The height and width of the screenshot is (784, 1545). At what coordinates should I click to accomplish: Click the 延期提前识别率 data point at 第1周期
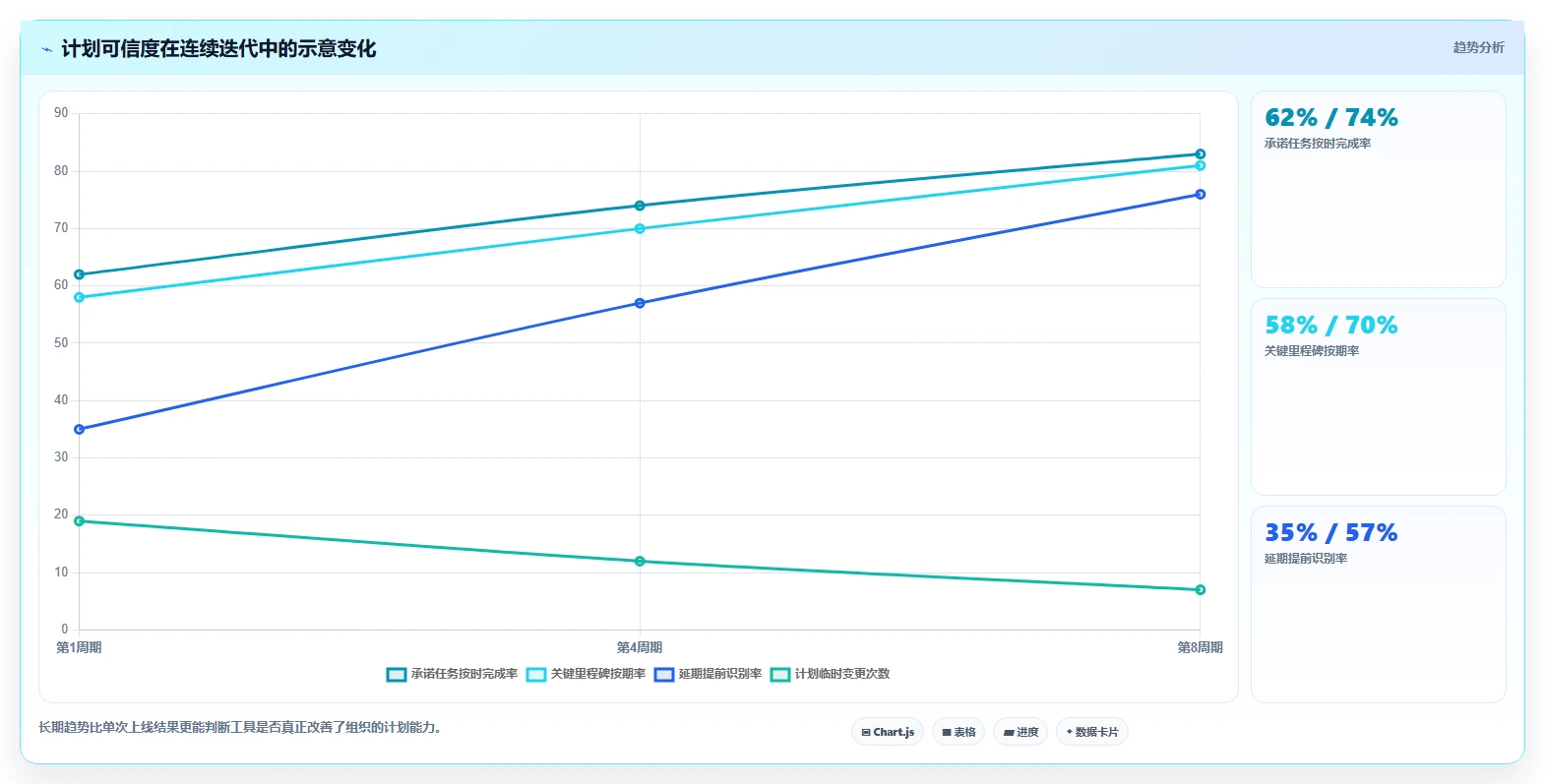[x=80, y=429]
